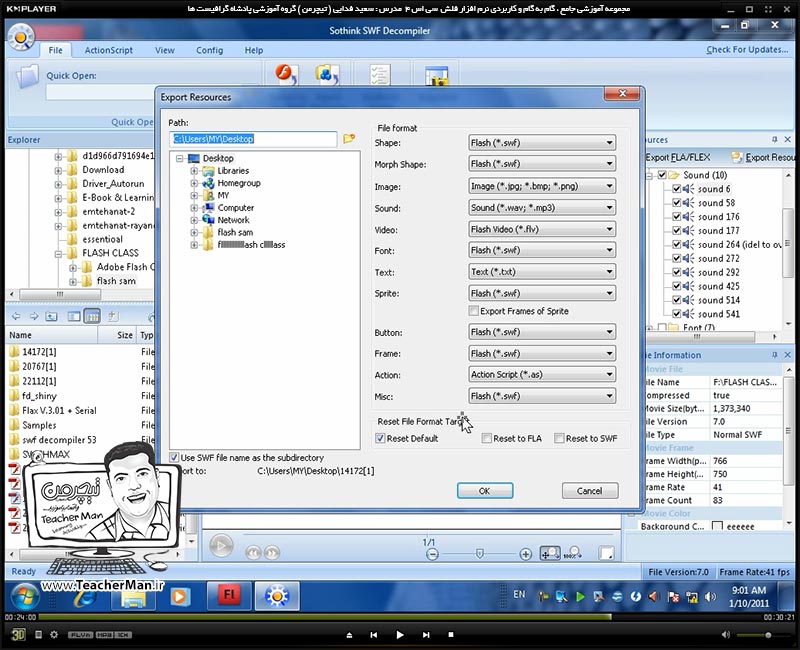This screenshot has width=800, height=650.
Task: Uncheck the sound 6 checkbox
Action: click(x=677, y=189)
